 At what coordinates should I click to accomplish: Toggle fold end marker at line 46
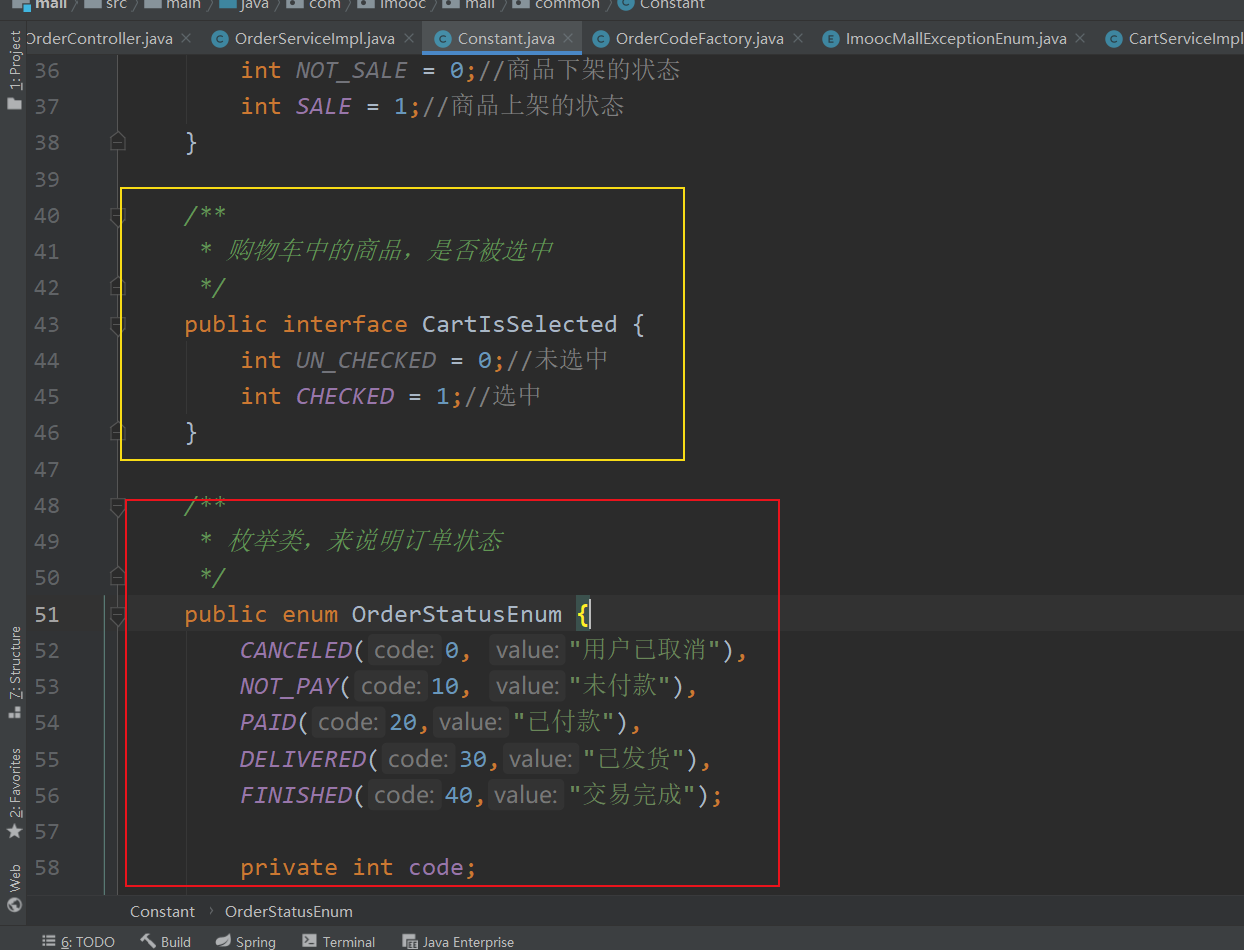tap(117, 432)
